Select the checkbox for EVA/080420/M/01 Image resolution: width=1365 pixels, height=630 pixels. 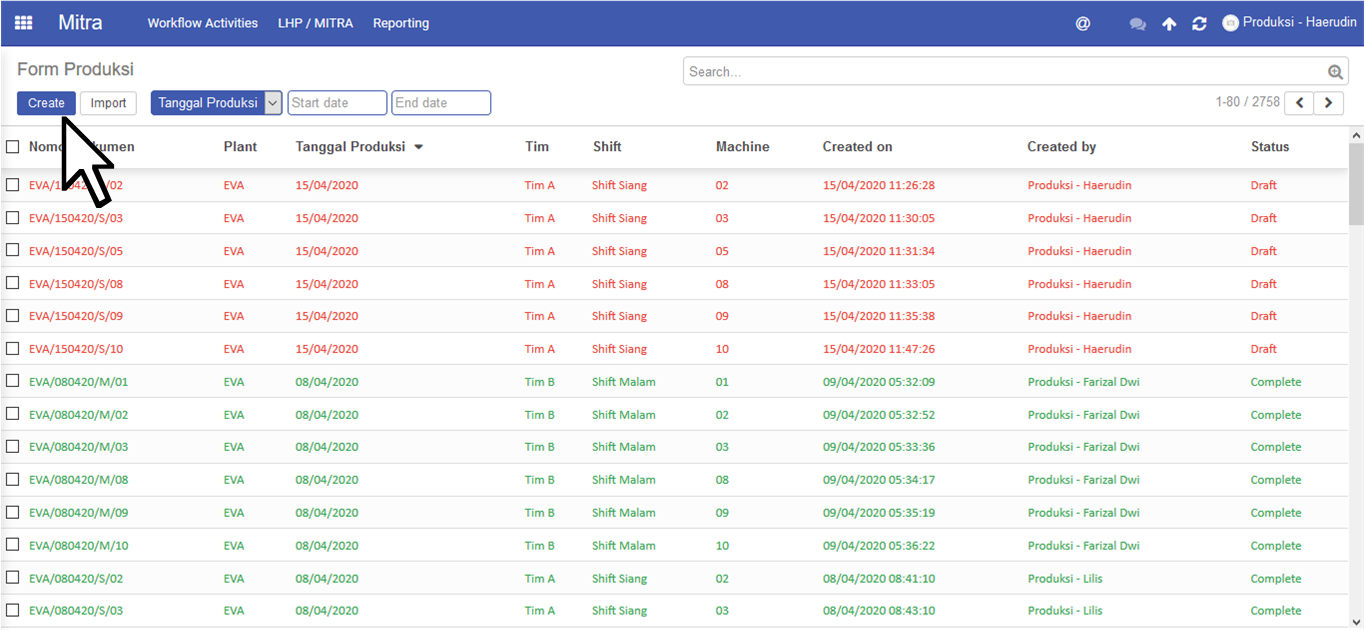click(13, 381)
